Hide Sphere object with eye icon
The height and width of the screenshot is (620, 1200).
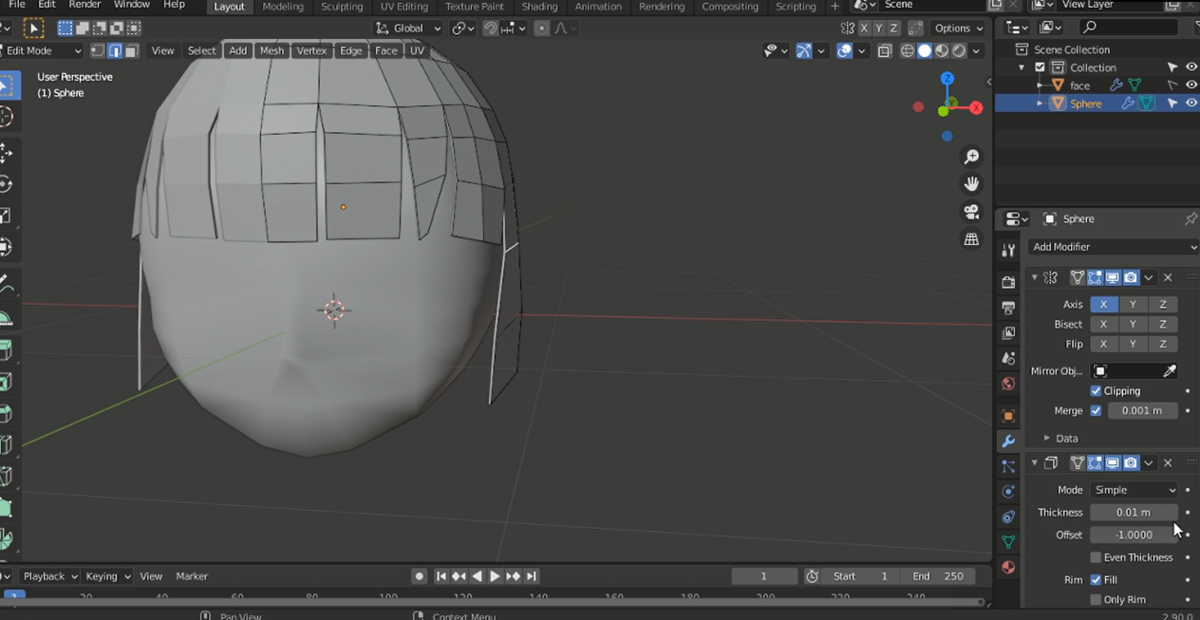pyautogui.click(x=1191, y=103)
